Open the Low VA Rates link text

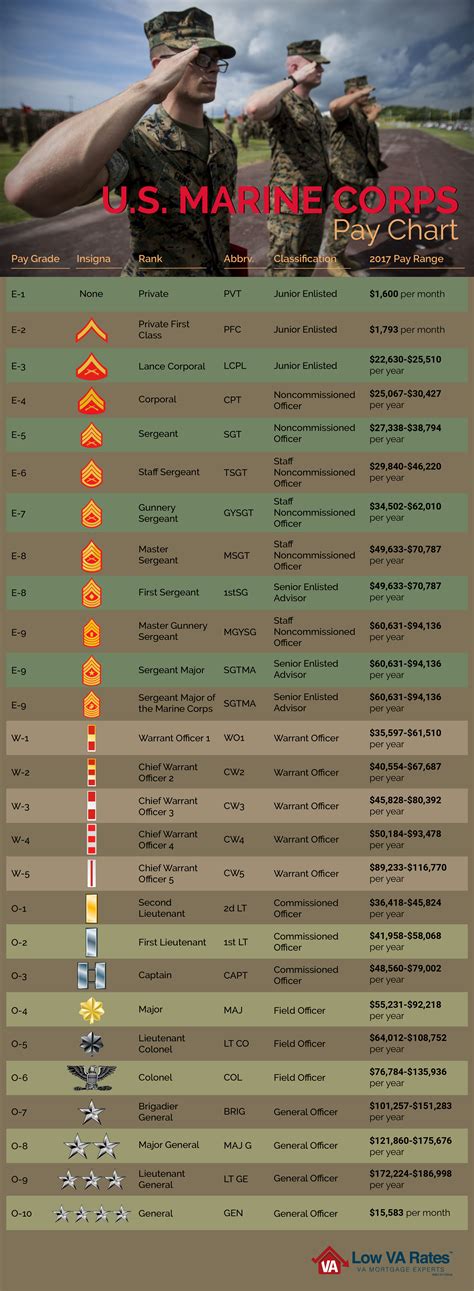[400, 1256]
